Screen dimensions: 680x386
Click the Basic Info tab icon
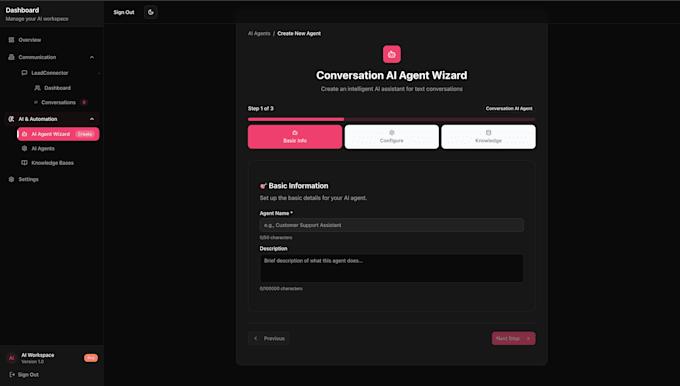tap(295, 133)
